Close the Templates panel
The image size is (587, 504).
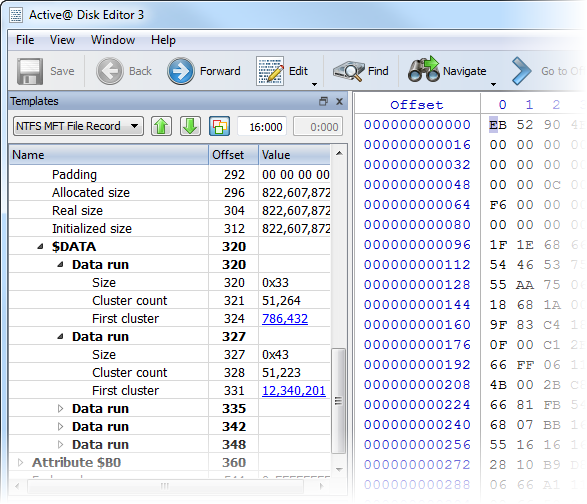click(340, 101)
